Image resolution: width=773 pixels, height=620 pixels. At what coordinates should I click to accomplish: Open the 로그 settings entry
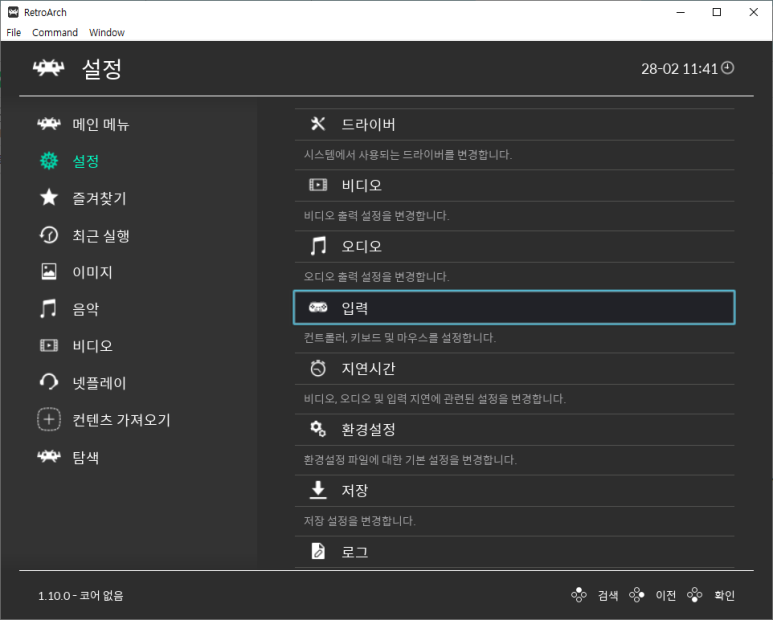pos(514,551)
